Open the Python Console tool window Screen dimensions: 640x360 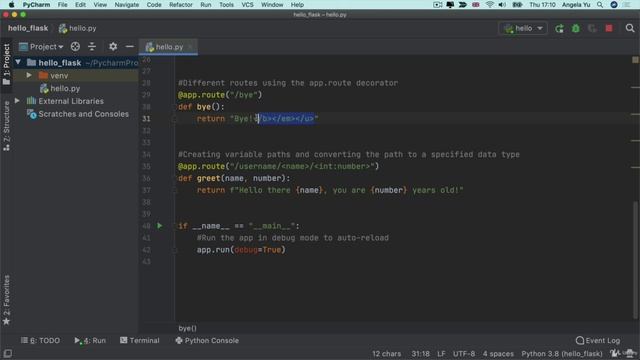tap(207, 340)
